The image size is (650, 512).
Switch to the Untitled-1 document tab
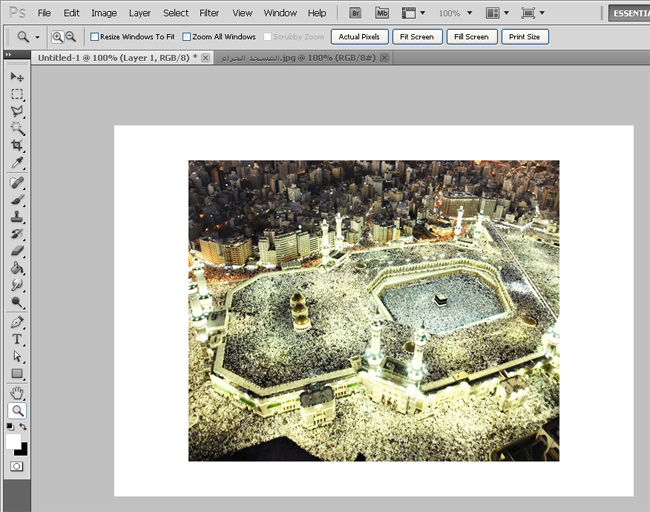point(113,58)
